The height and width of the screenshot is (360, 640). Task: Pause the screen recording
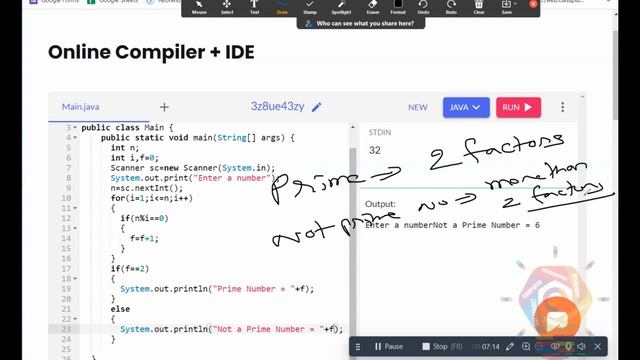pyautogui.click(x=389, y=347)
